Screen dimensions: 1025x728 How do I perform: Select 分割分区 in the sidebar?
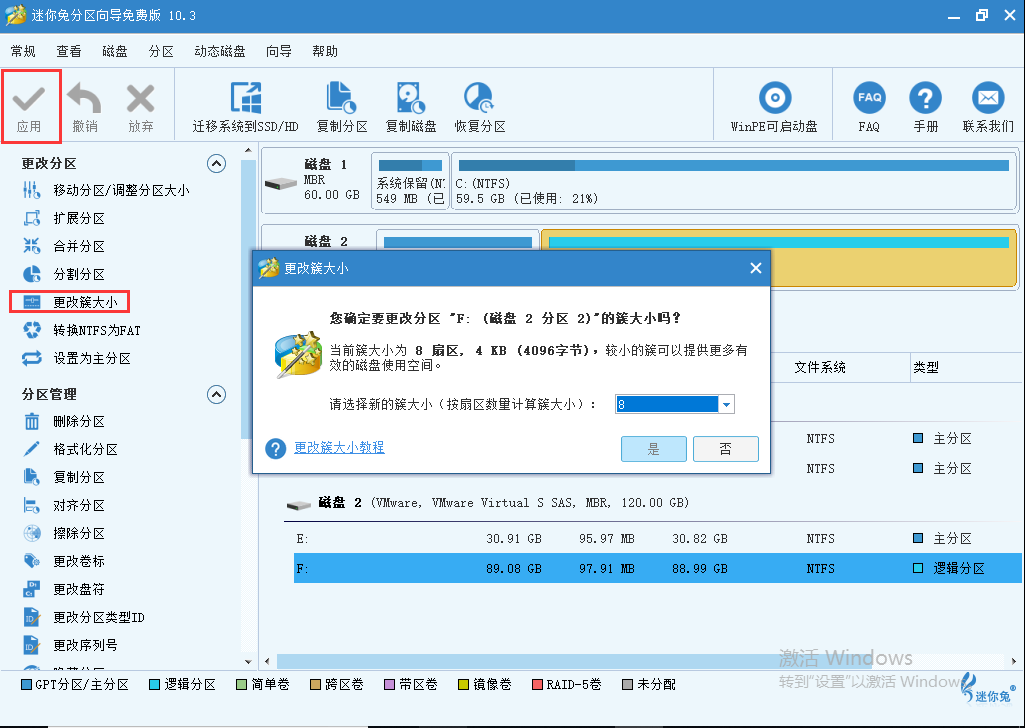point(63,274)
